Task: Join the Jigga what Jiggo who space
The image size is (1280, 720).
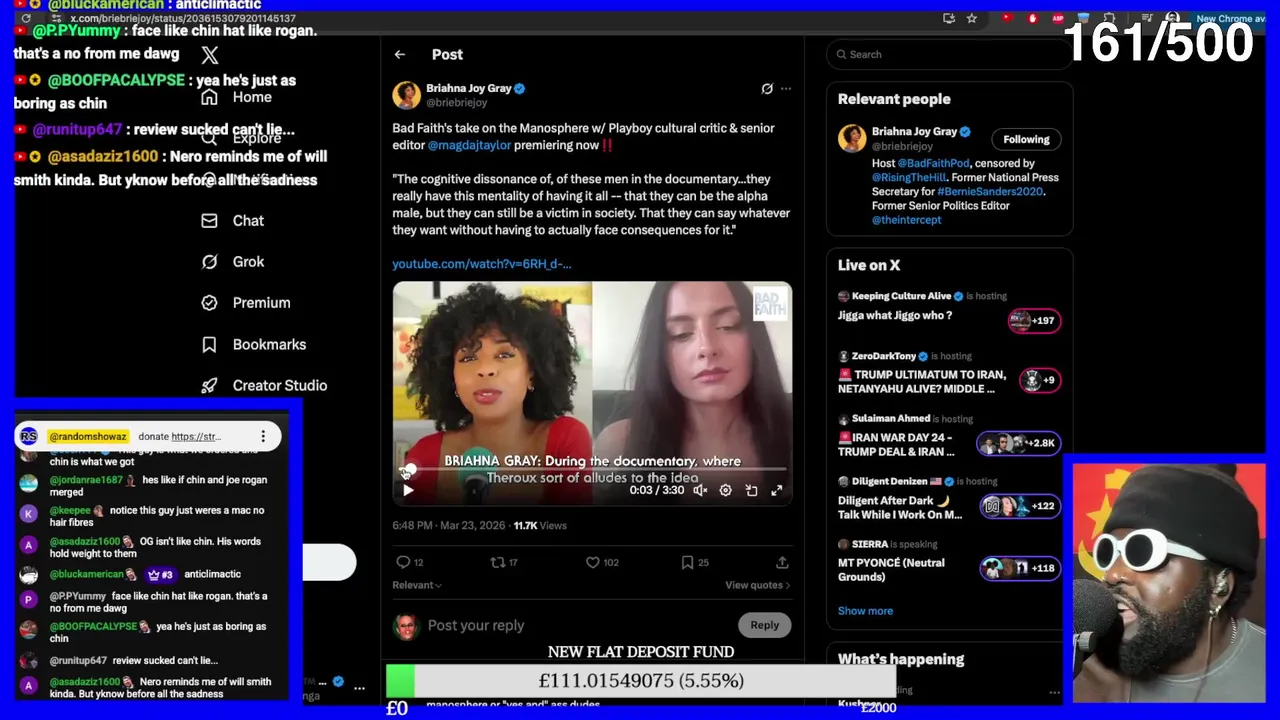Action: (895, 316)
